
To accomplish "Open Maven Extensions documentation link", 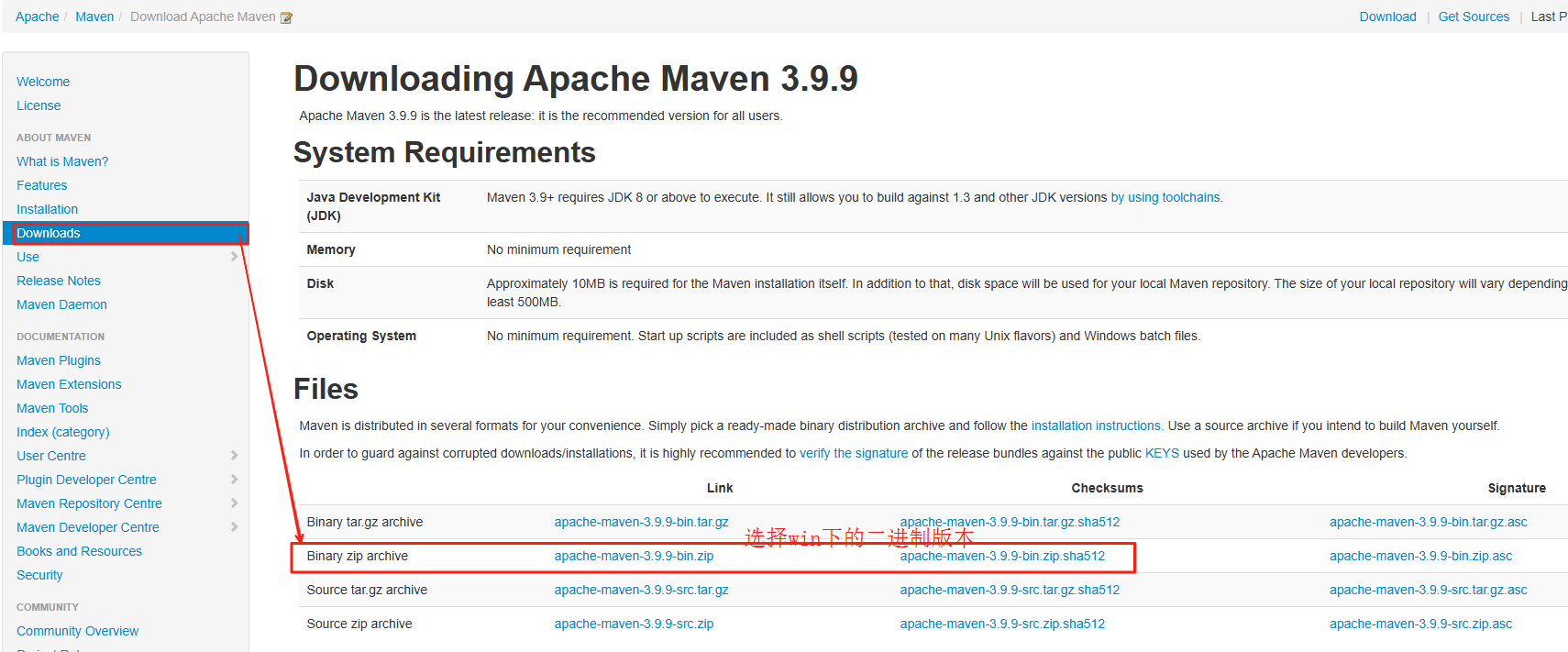I will (x=69, y=384).
